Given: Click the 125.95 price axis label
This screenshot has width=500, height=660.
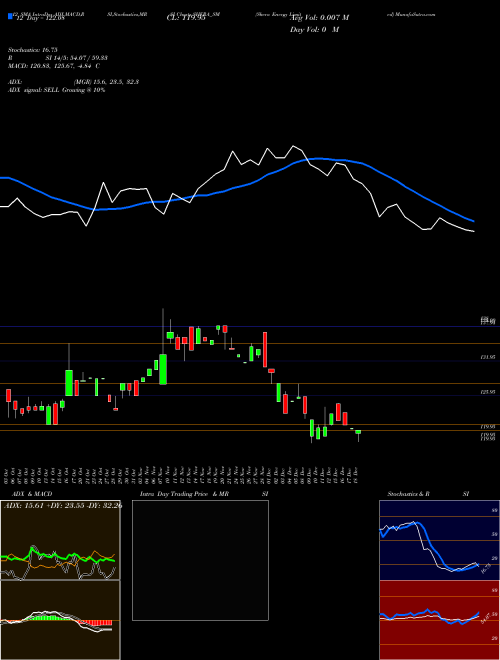Looking at the screenshot, I should point(488,392).
